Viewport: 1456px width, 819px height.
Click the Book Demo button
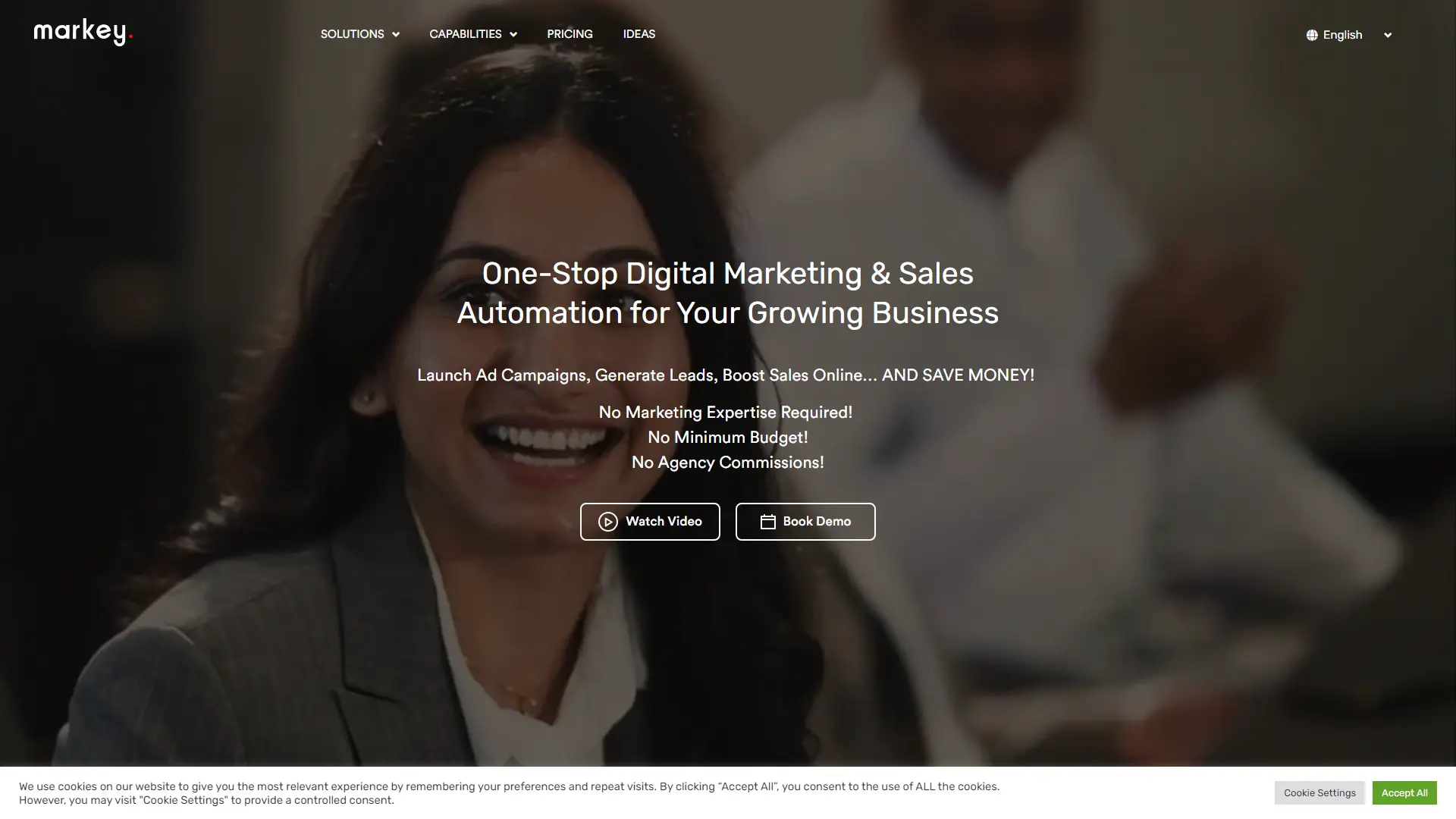tap(805, 522)
